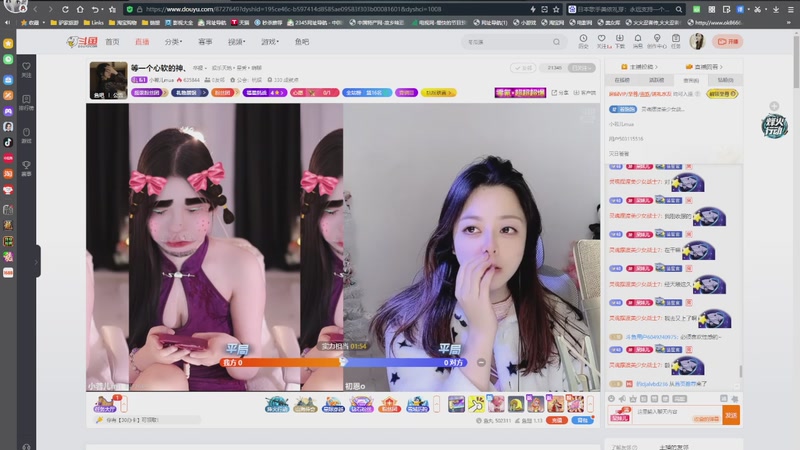Click the red 开播 start streaming button
The width and height of the screenshot is (800, 450).
coord(728,42)
